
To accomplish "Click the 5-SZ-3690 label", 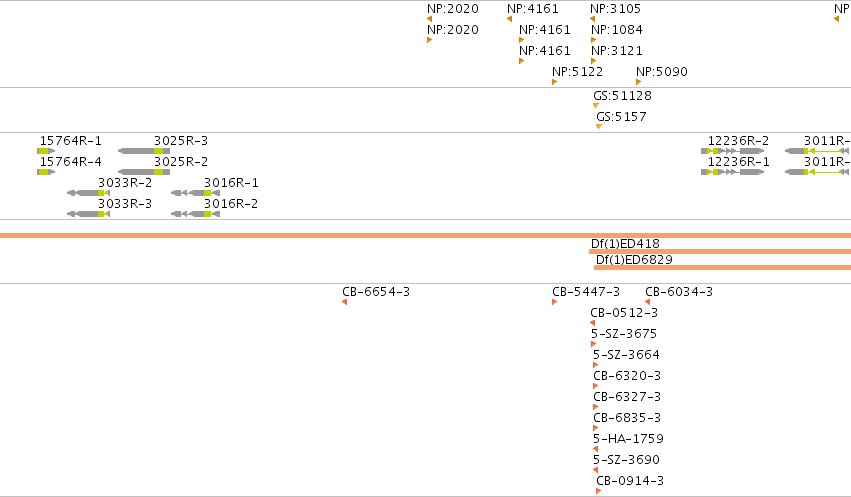I will coord(626,460).
